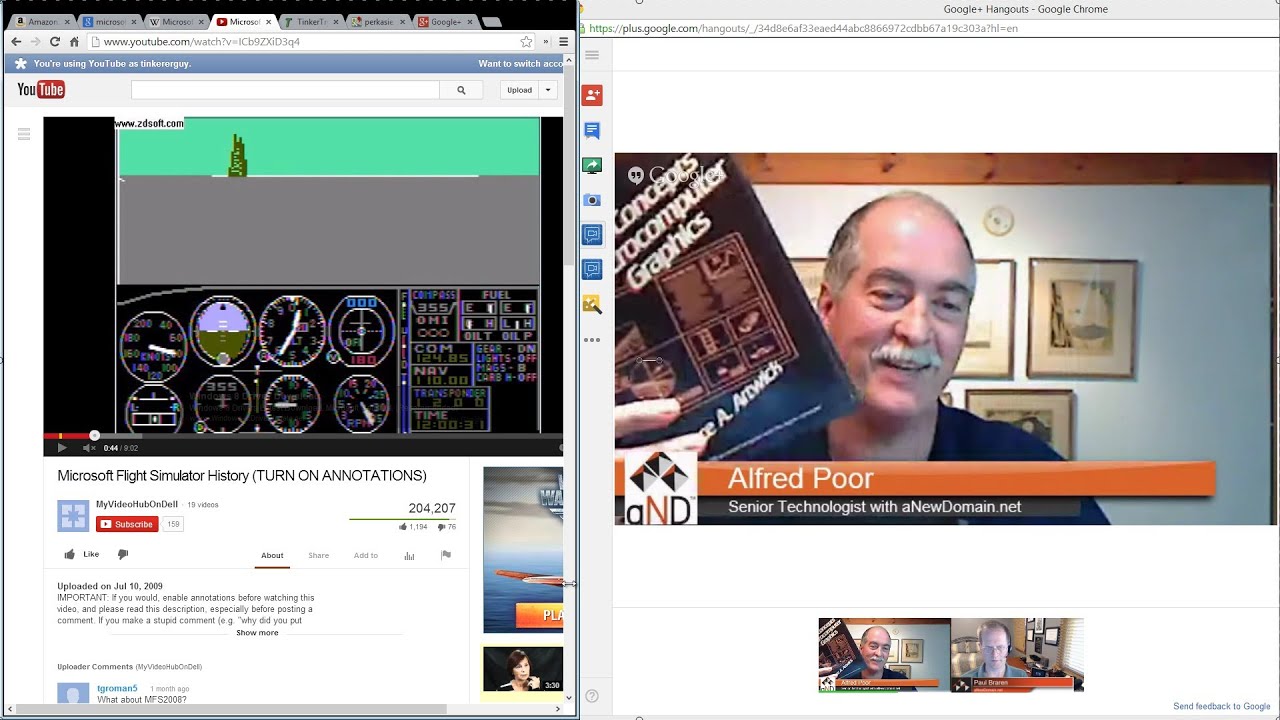Dislike the video with thumbs down
Image resolution: width=1280 pixels, height=720 pixels.
pos(123,554)
